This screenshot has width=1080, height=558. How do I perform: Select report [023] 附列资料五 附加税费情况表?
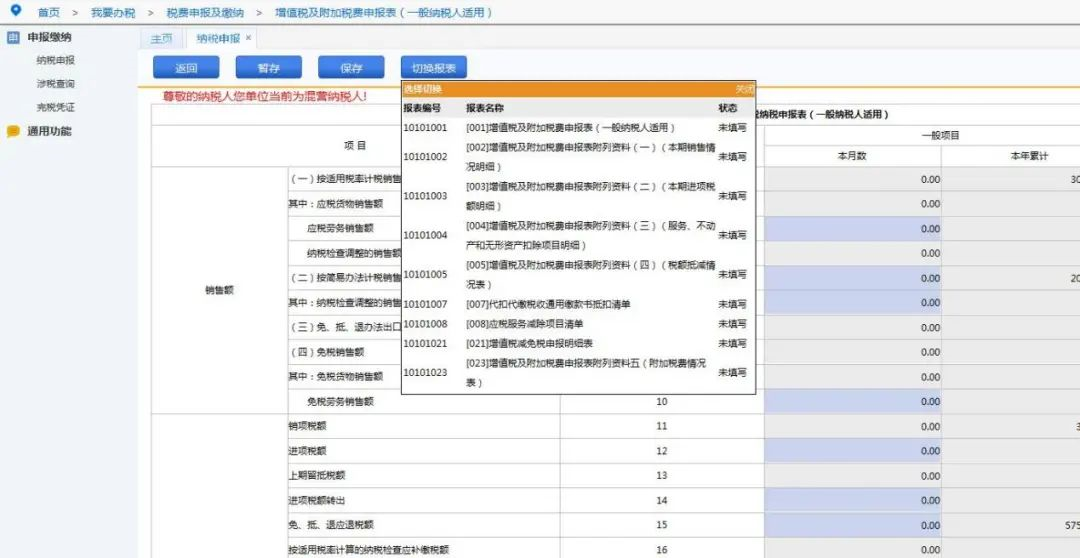tap(587, 373)
